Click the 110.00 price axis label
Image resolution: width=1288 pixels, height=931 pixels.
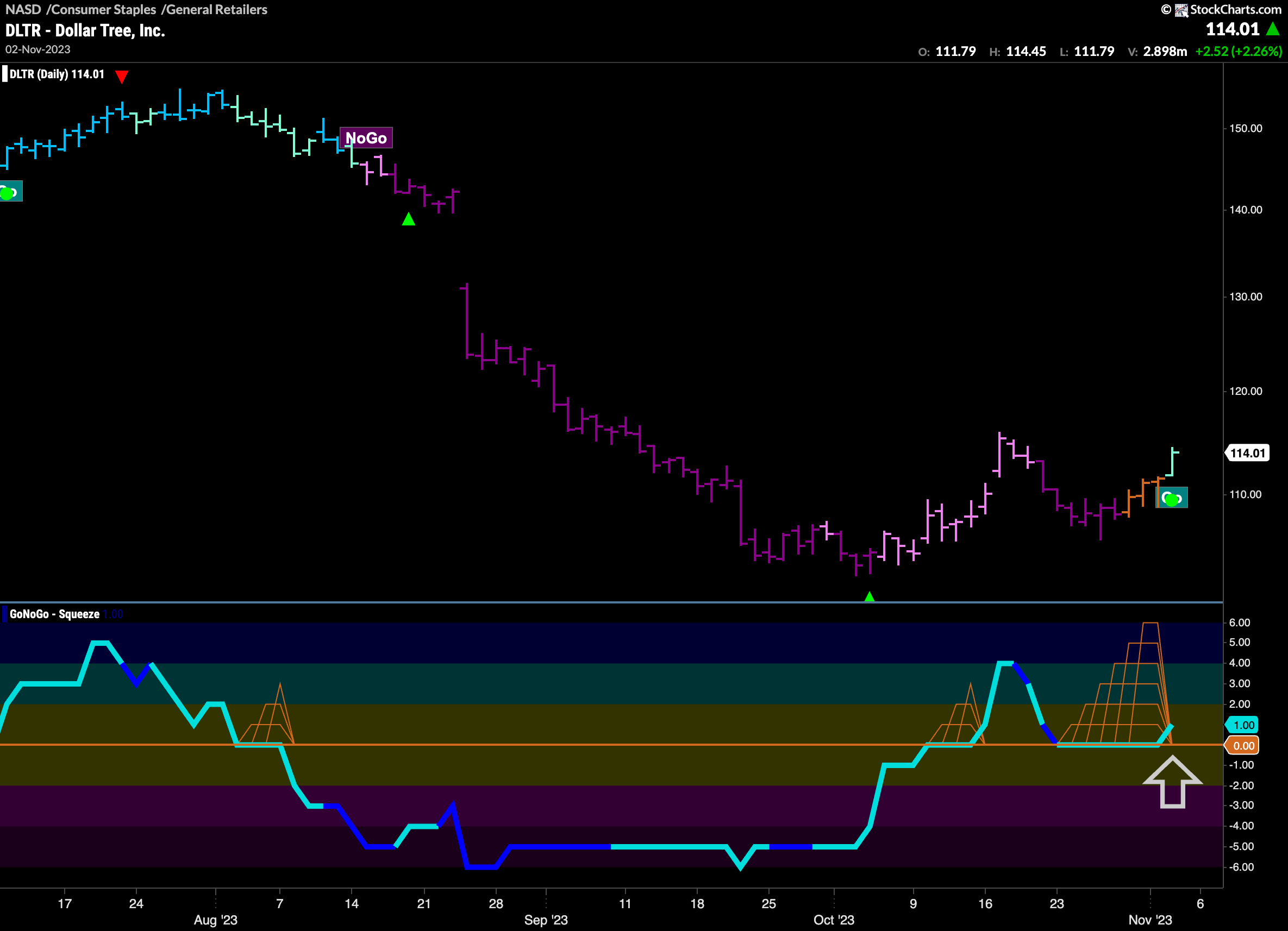(x=1246, y=494)
